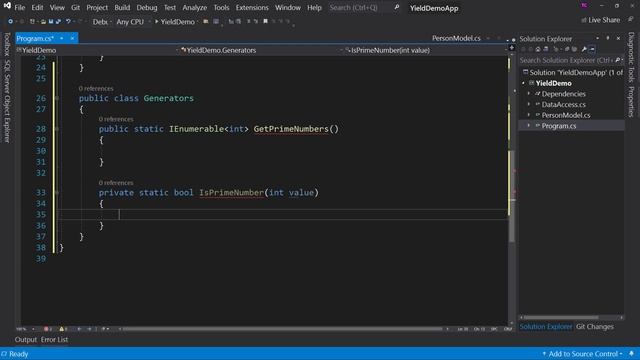The width and height of the screenshot is (640, 360).
Task: Switch to the Git Changes tab
Action: (595, 327)
